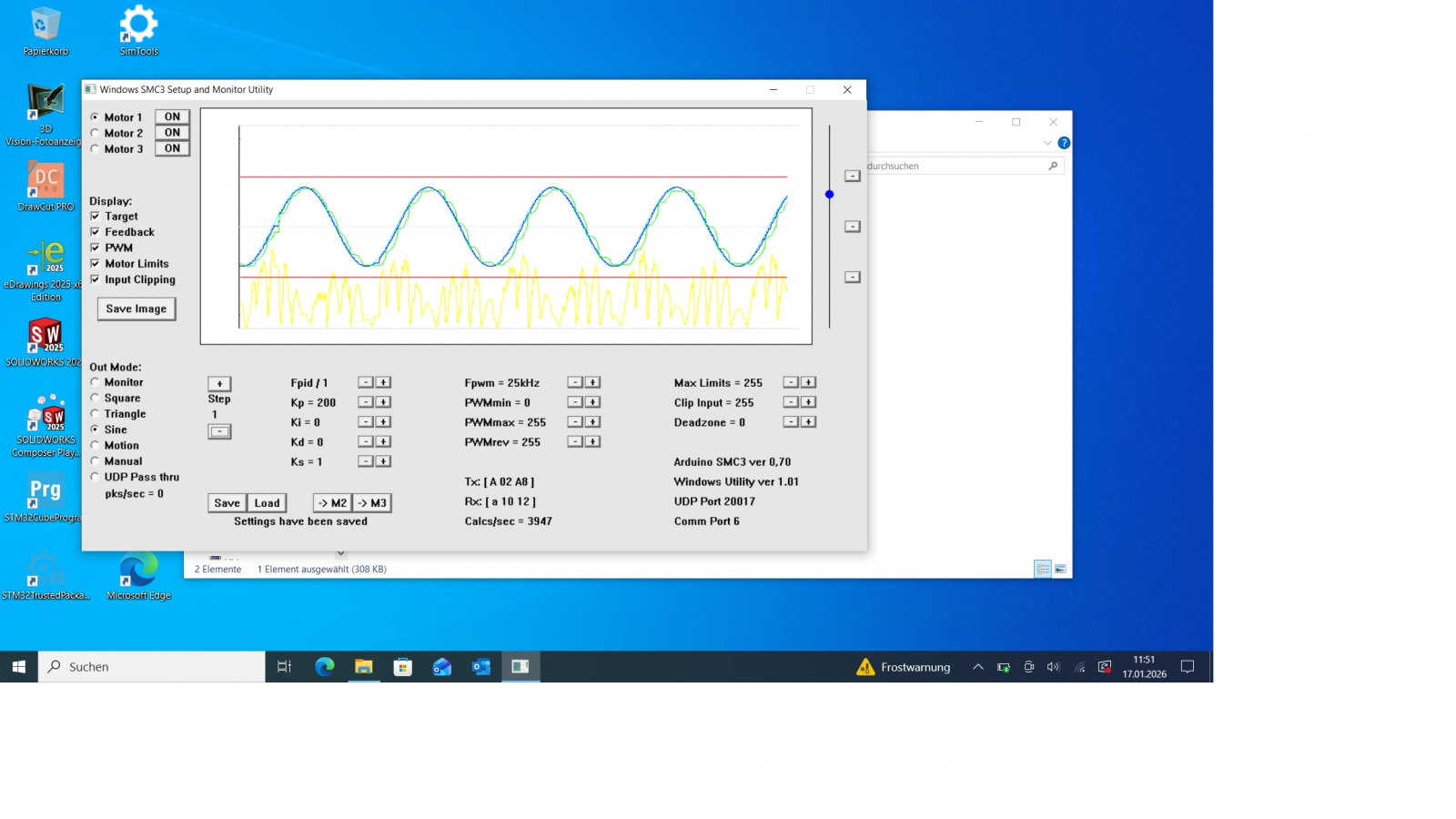Viewport: 1456px width, 819px height.
Task: Open File Explorer from taskbar
Action: coord(364,667)
